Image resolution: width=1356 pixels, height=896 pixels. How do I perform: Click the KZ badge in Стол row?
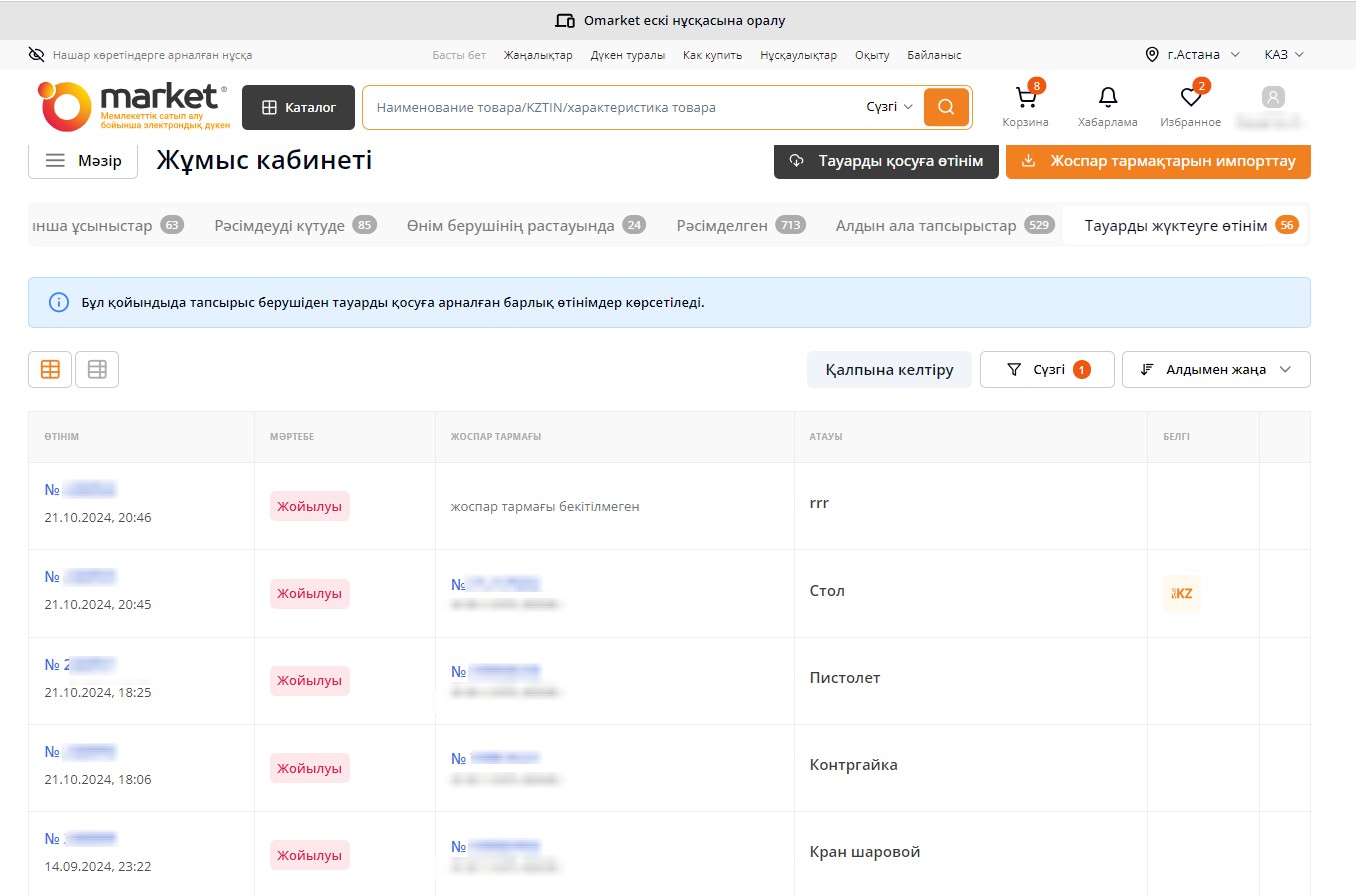[1181, 593]
